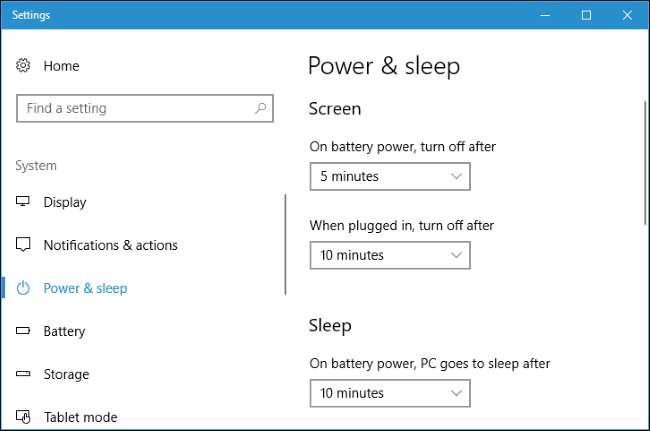Image resolution: width=650 pixels, height=431 pixels.
Task: Click the Tablet mode icon
Action: [x=24, y=417]
